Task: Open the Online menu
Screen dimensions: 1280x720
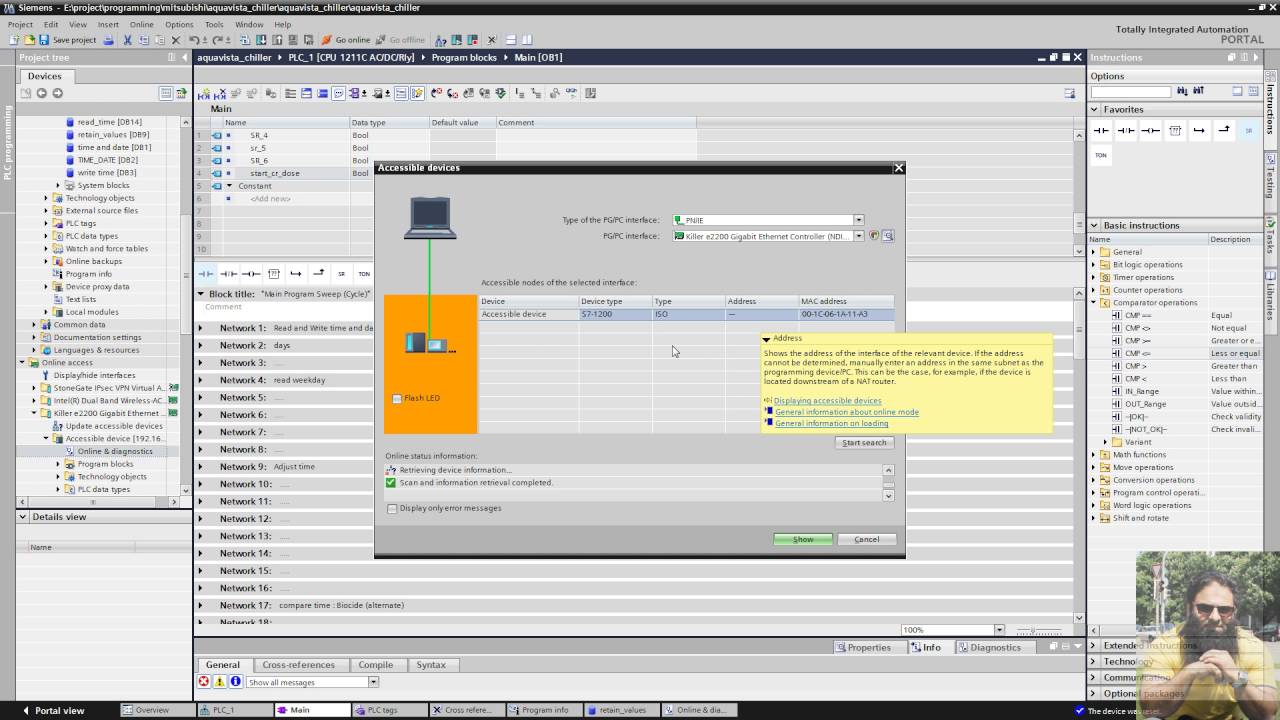Action: point(142,24)
